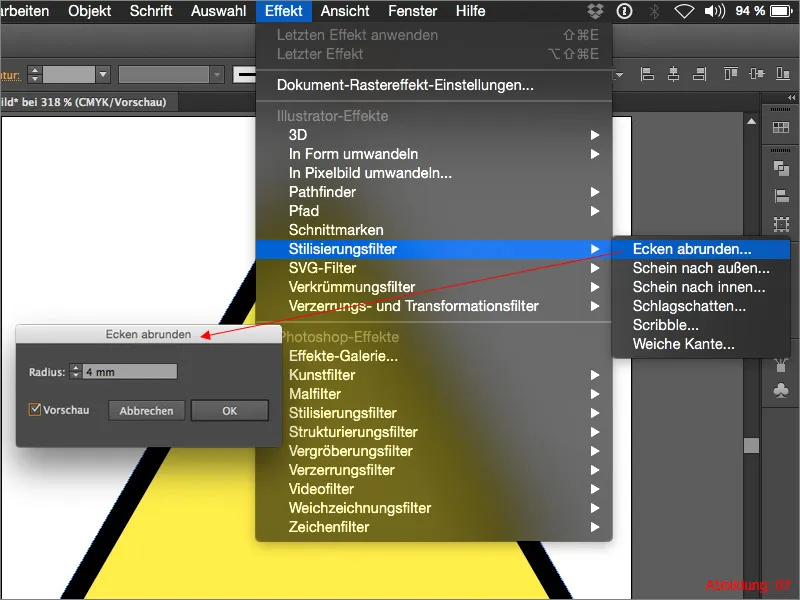Open the Ansicht menu

click(x=345, y=11)
